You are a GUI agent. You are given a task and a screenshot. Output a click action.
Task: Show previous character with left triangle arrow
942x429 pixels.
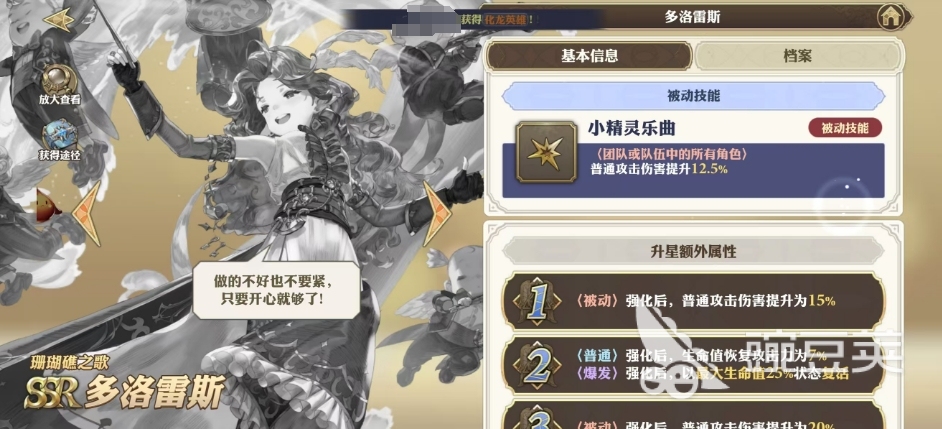tap(87, 213)
